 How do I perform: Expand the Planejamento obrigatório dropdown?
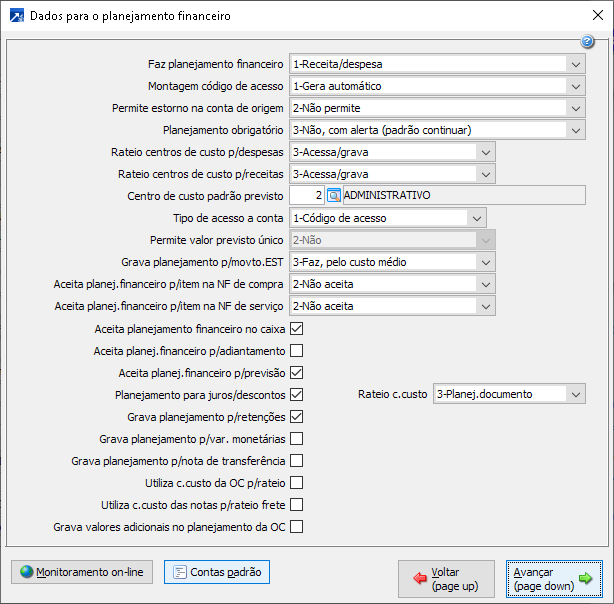tap(437, 130)
